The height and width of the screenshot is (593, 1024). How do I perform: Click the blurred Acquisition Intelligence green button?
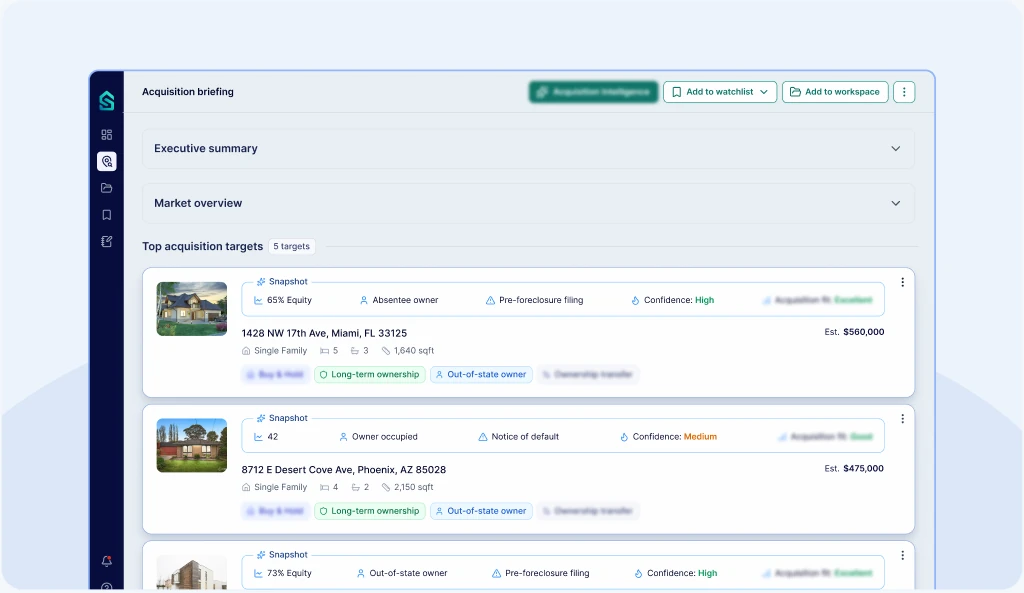(x=593, y=92)
